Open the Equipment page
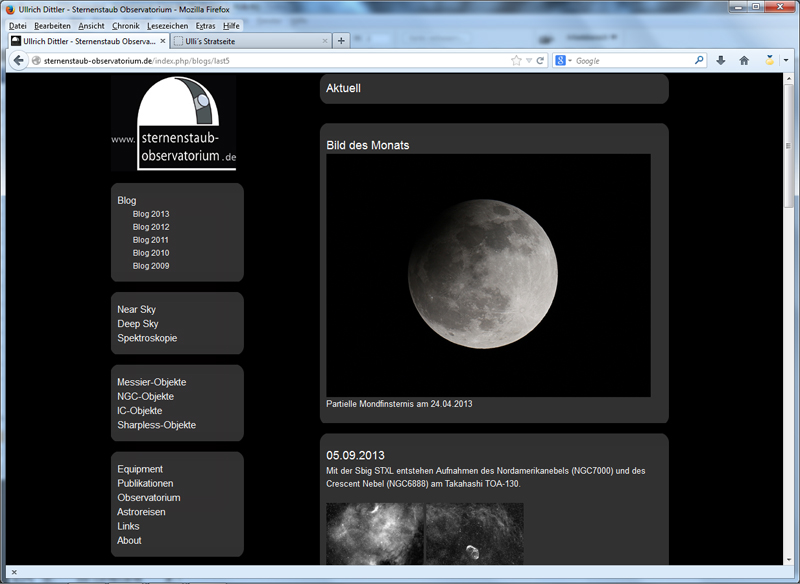Image resolution: width=800 pixels, height=584 pixels. [x=140, y=469]
